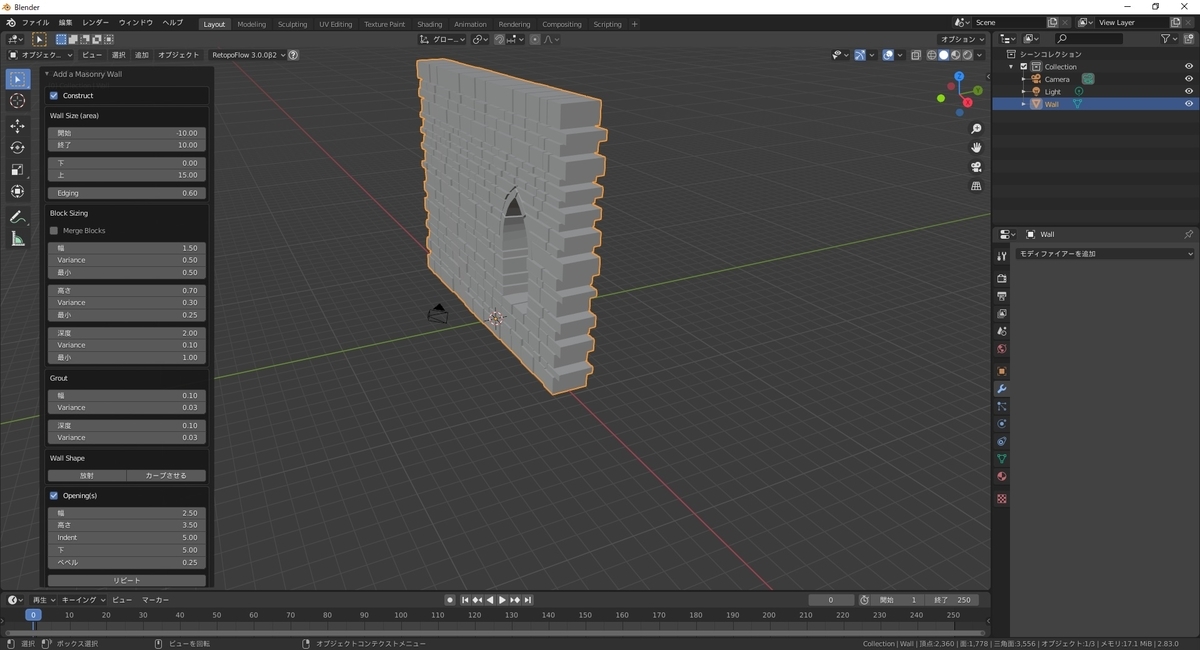Select the Annotate tool

17,217
